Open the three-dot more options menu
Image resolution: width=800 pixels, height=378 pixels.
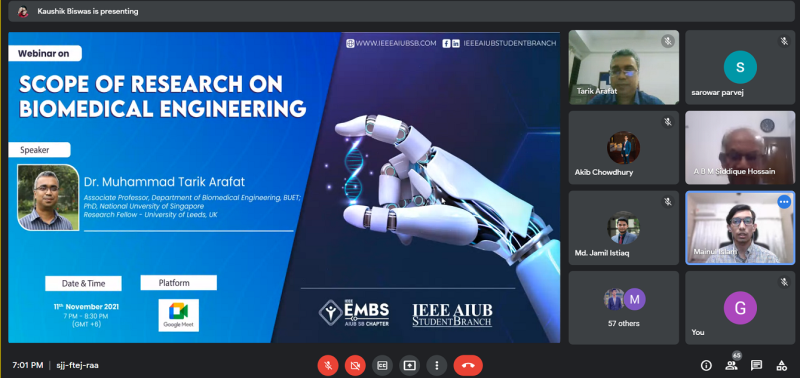click(x=436, y=365)
